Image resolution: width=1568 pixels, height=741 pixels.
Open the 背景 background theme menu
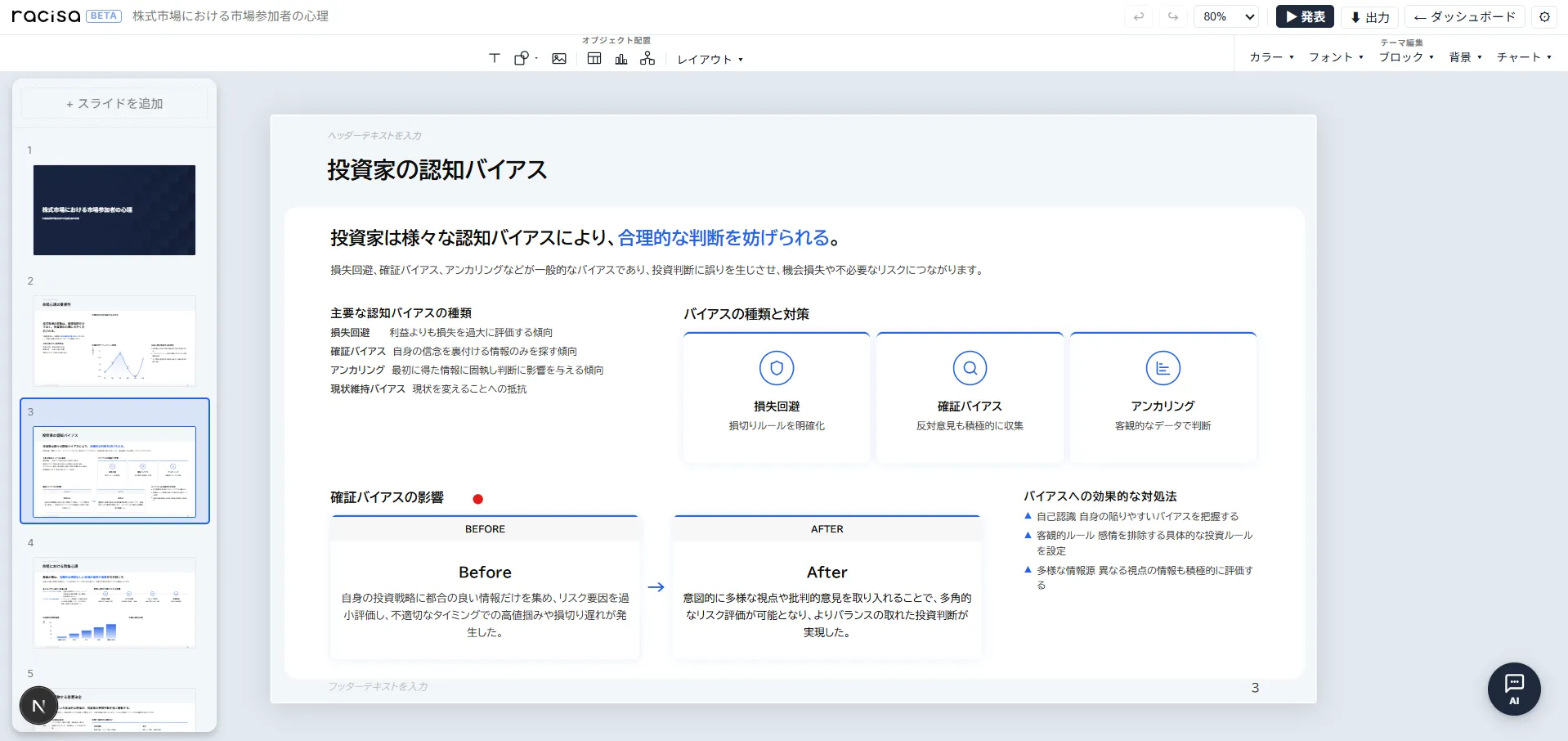[x=1465, y=56]
